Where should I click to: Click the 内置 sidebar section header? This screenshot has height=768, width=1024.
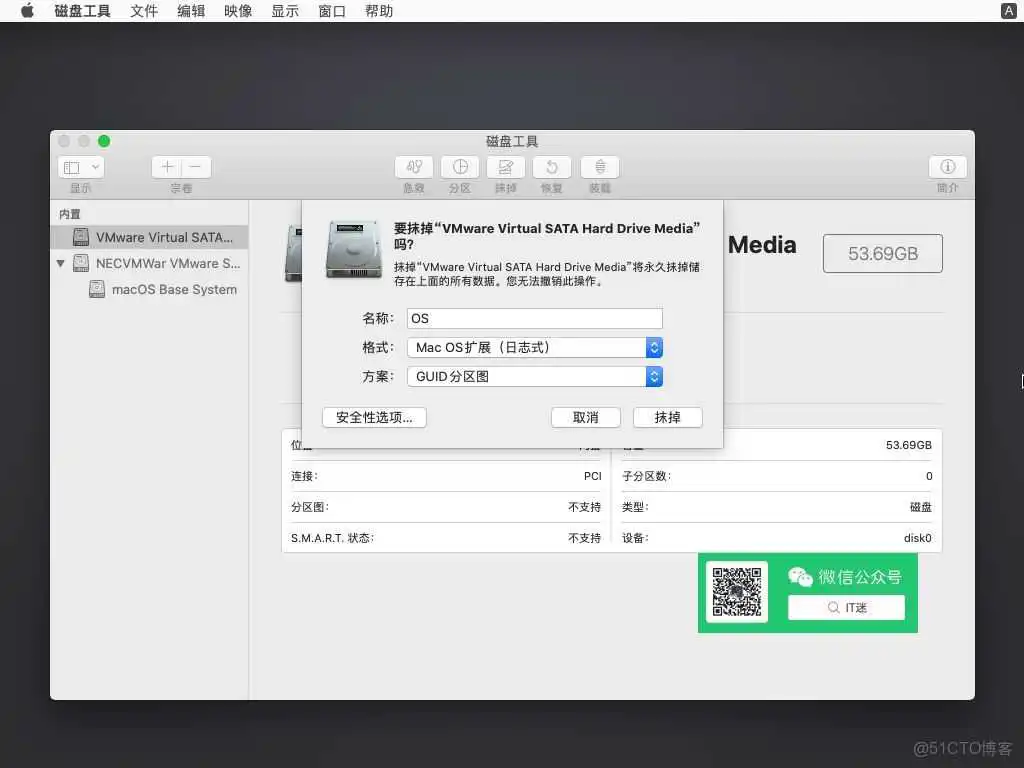[70, 214]
